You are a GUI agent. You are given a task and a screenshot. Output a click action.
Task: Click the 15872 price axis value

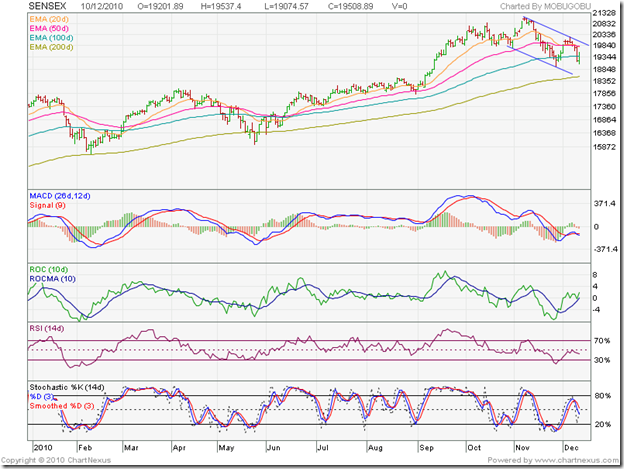(604, 147)
